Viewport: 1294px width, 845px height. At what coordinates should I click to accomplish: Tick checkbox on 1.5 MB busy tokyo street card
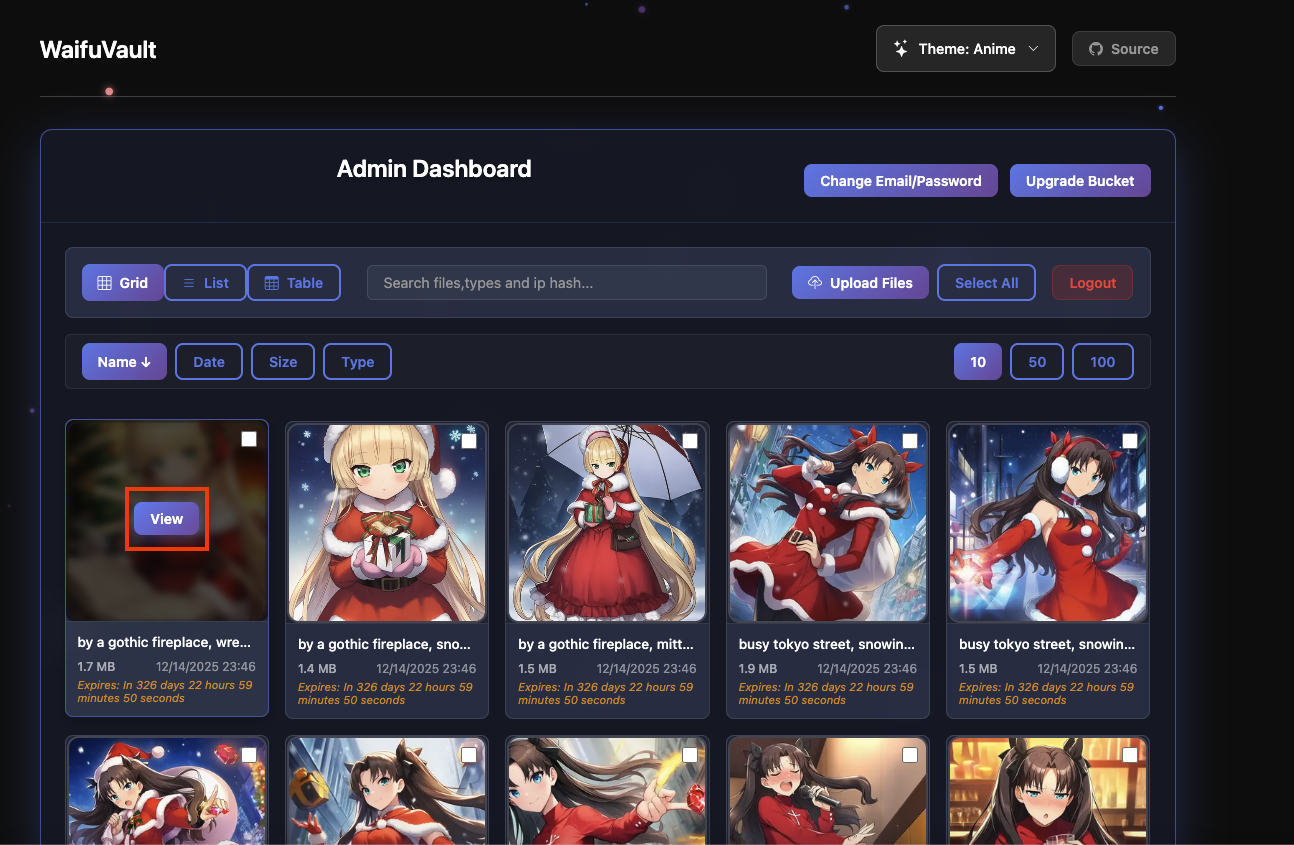click(x=1130, y=441)
